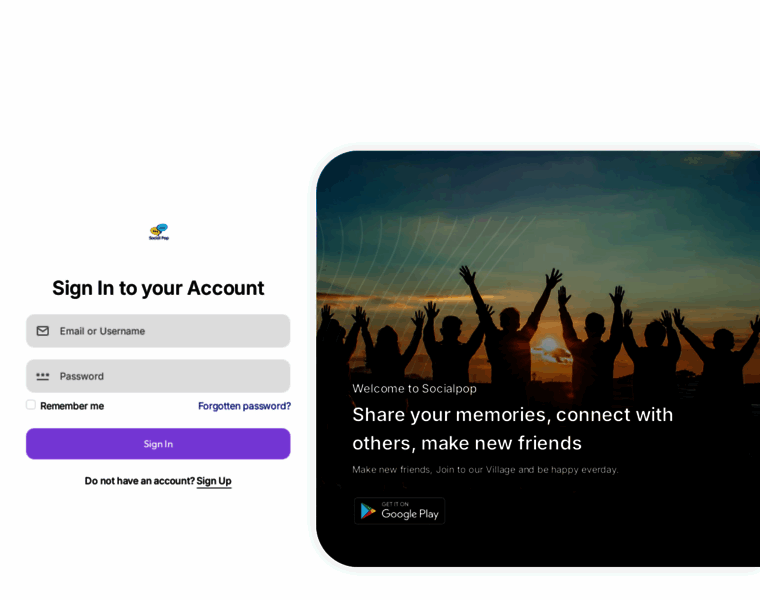Click the setting sun in the banner photo
Image resolution: width=760 pixels, height=600 pixels.
[x=549, y=345]
